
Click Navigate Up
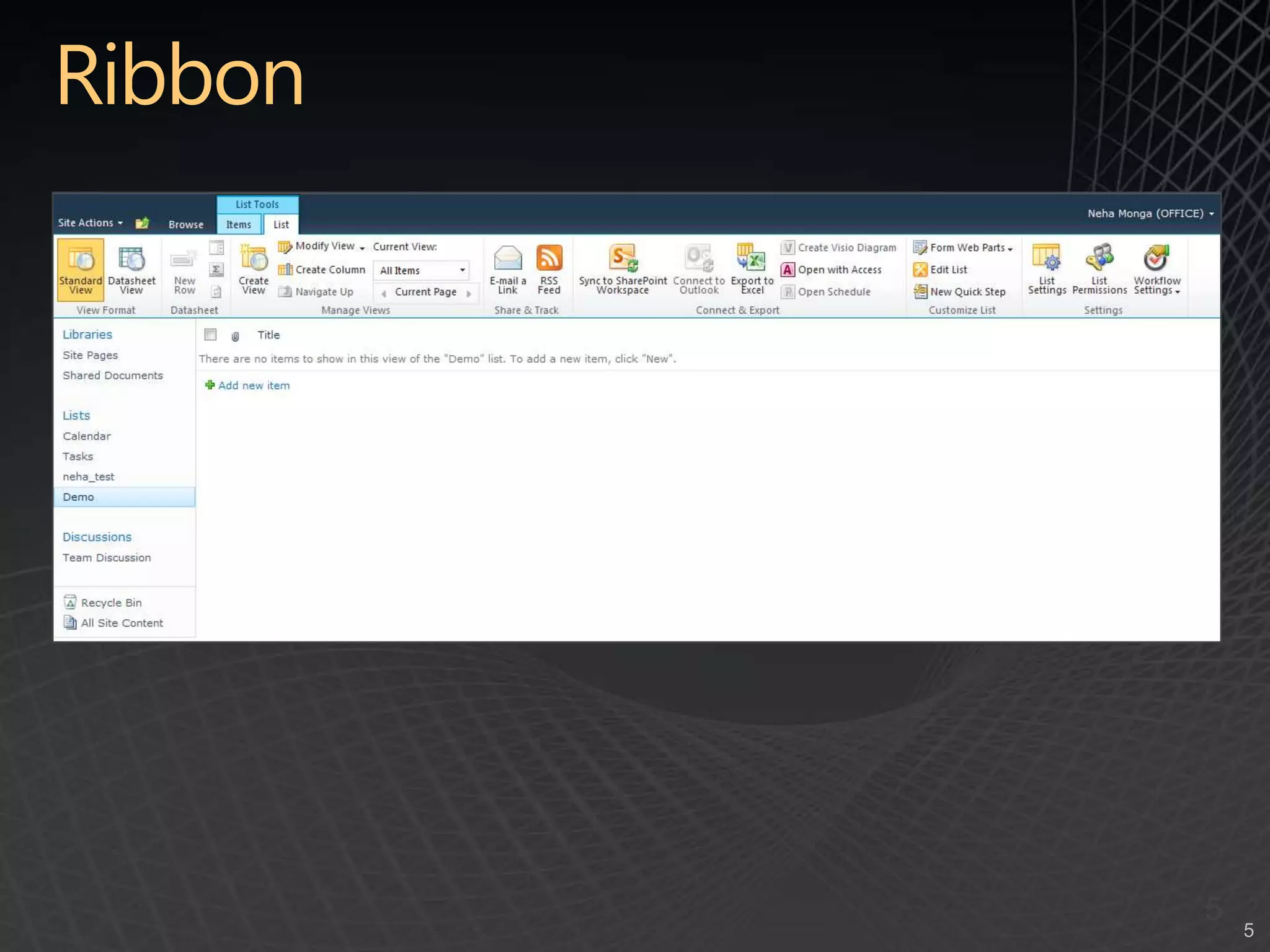coord(316,292)
